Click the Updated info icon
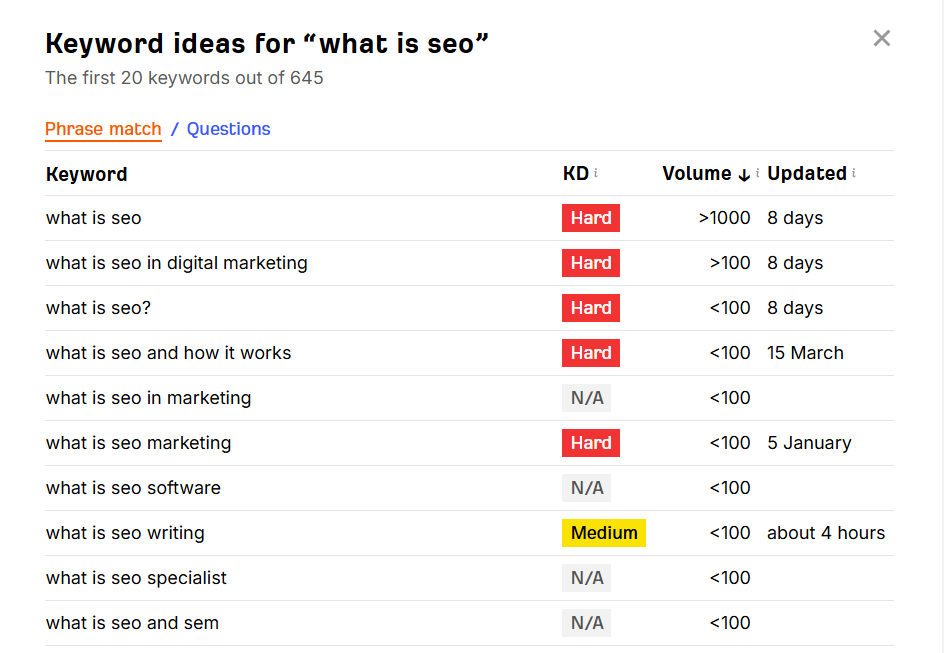This screenshot has height=653, width=944. click(x=854, y=173)
